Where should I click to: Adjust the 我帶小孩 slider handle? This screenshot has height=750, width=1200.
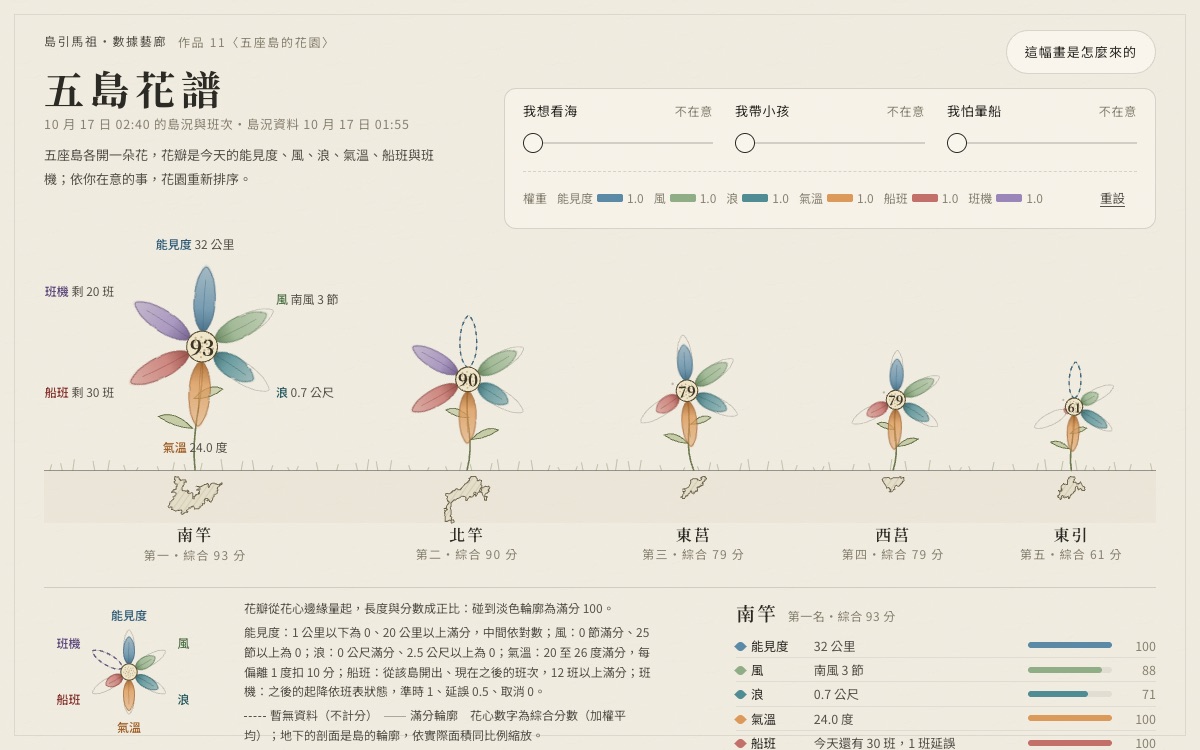click(x=745, y=143)
